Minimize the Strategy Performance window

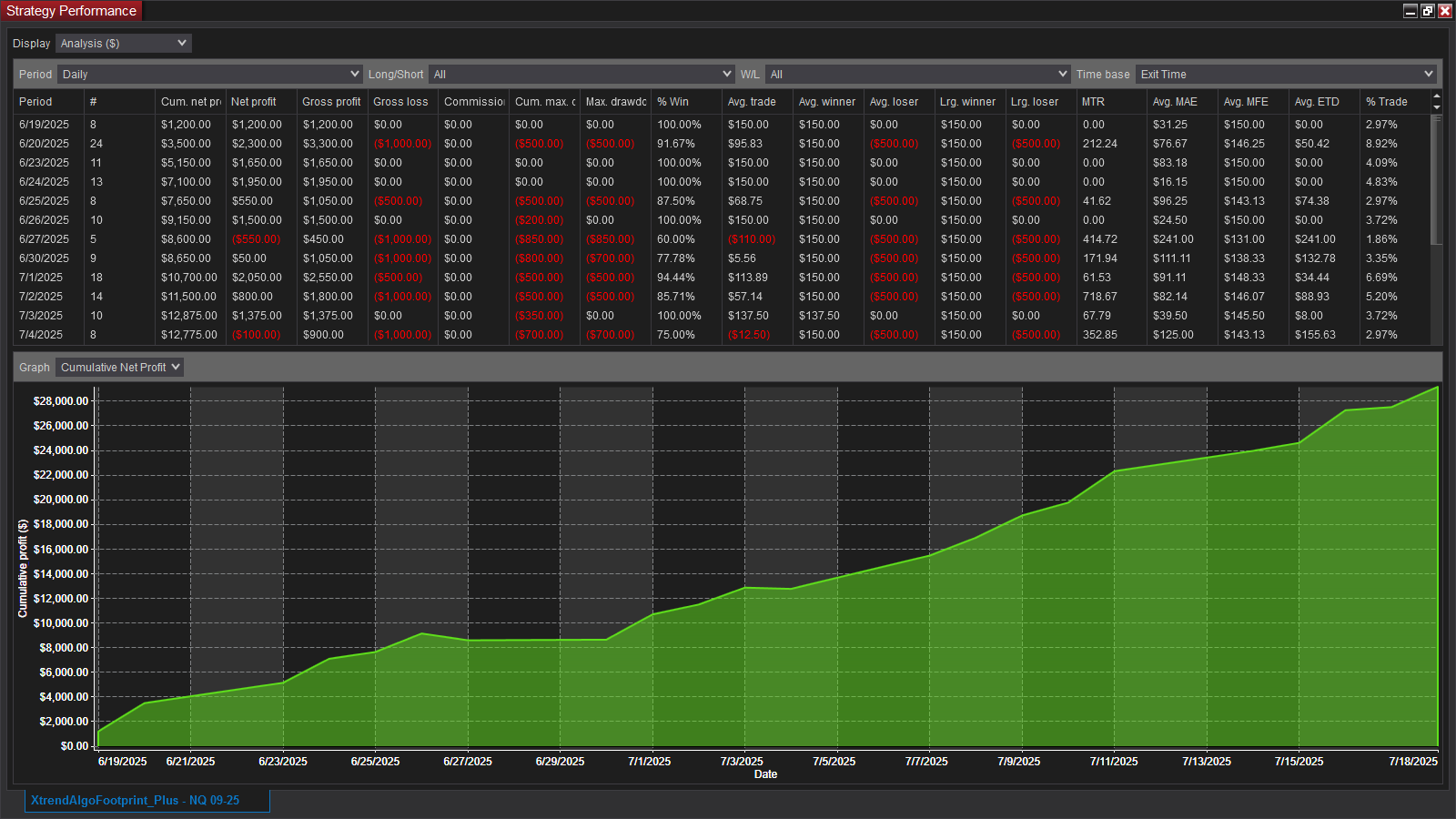[1410, 11]
